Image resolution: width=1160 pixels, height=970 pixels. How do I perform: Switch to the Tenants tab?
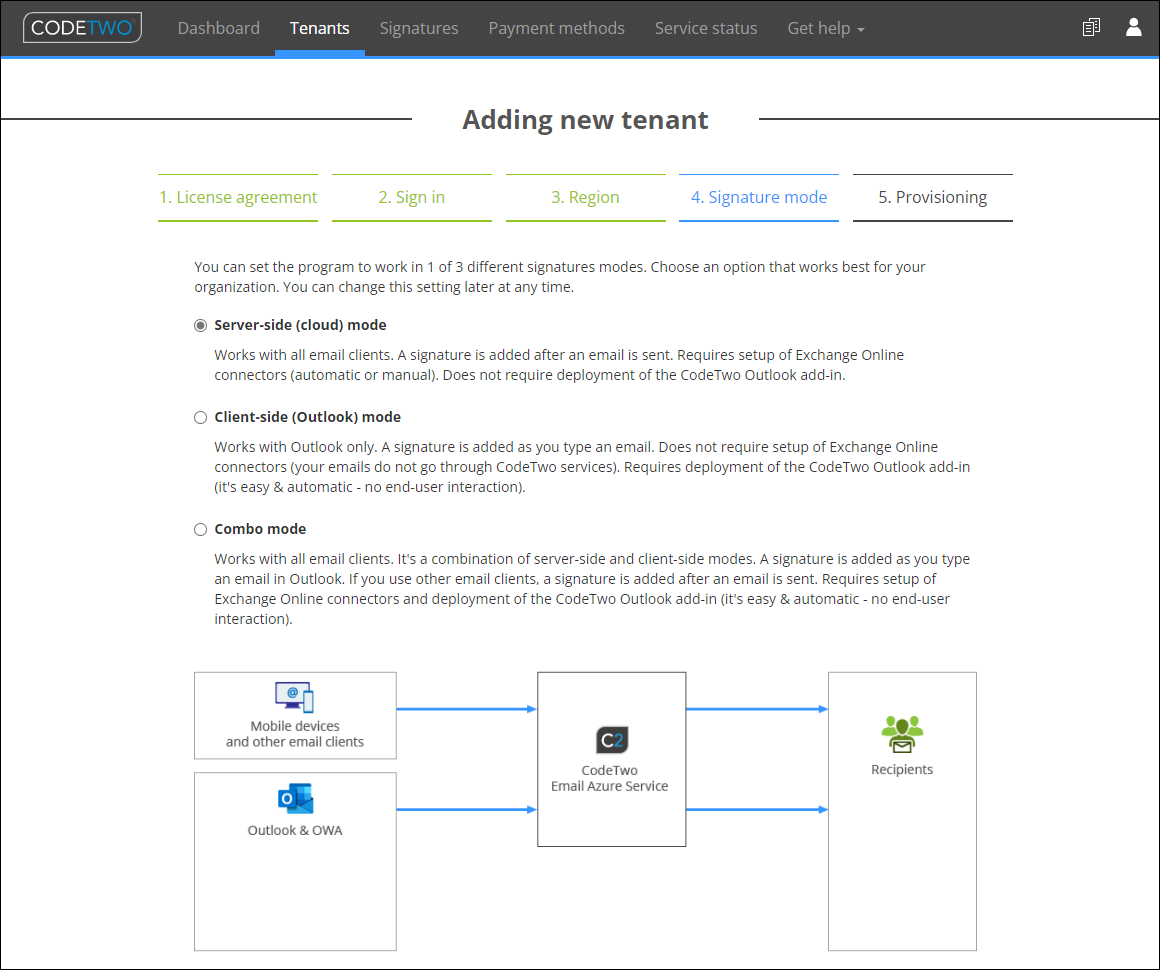(x=320, y=28)
